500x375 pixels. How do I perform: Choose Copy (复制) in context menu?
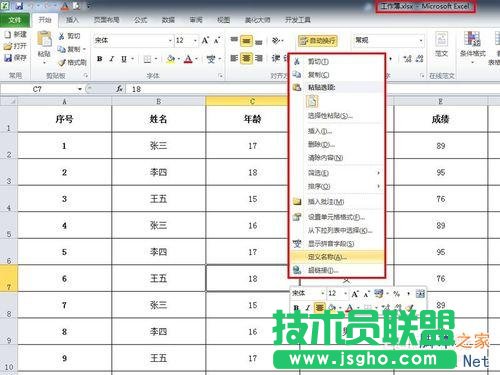pos(337,75)
